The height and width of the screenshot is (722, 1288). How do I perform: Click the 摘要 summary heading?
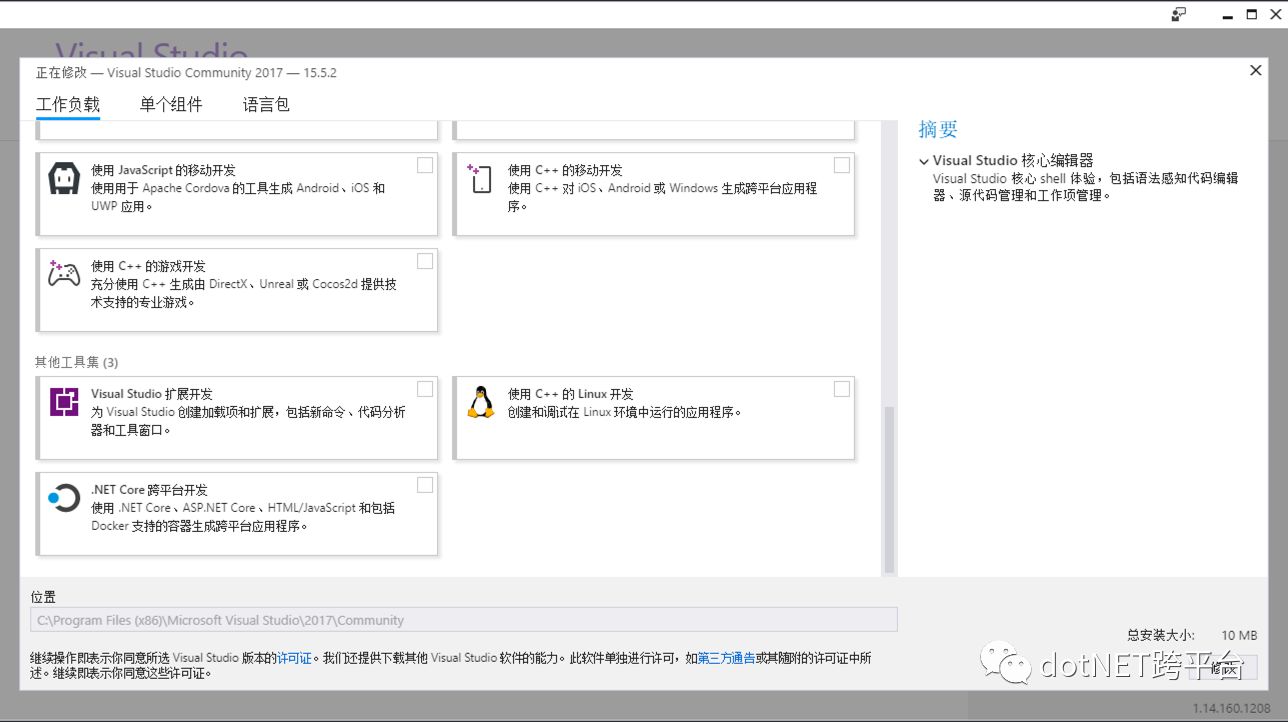[938, 129]
